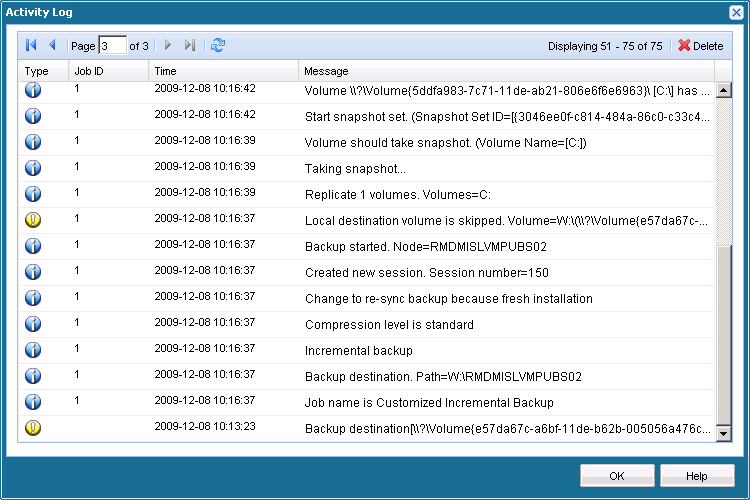Click the info icon for 'Volume should take snapshot' row

coord(33,142)
